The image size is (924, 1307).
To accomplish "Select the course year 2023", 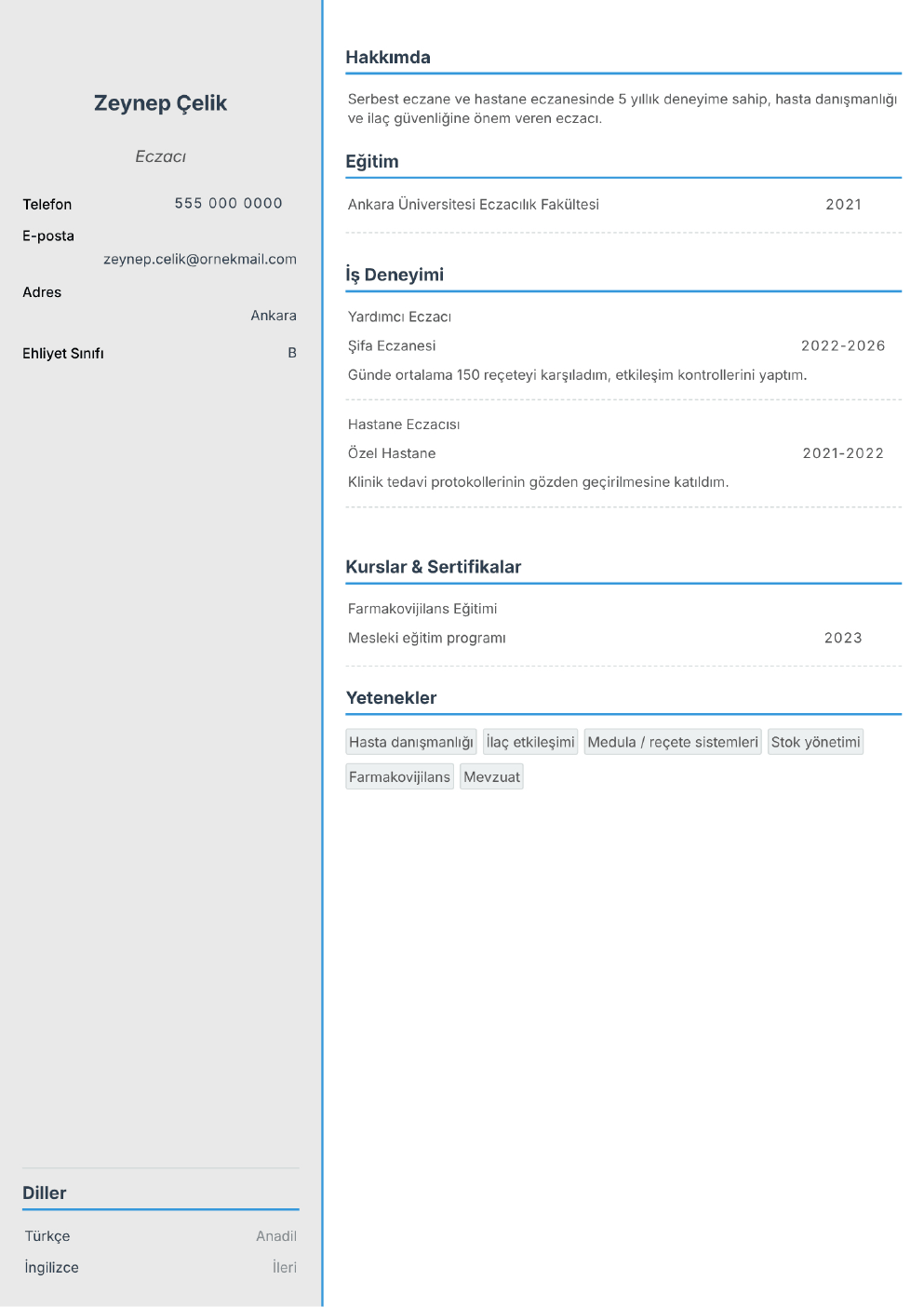I will pos(843,638).
